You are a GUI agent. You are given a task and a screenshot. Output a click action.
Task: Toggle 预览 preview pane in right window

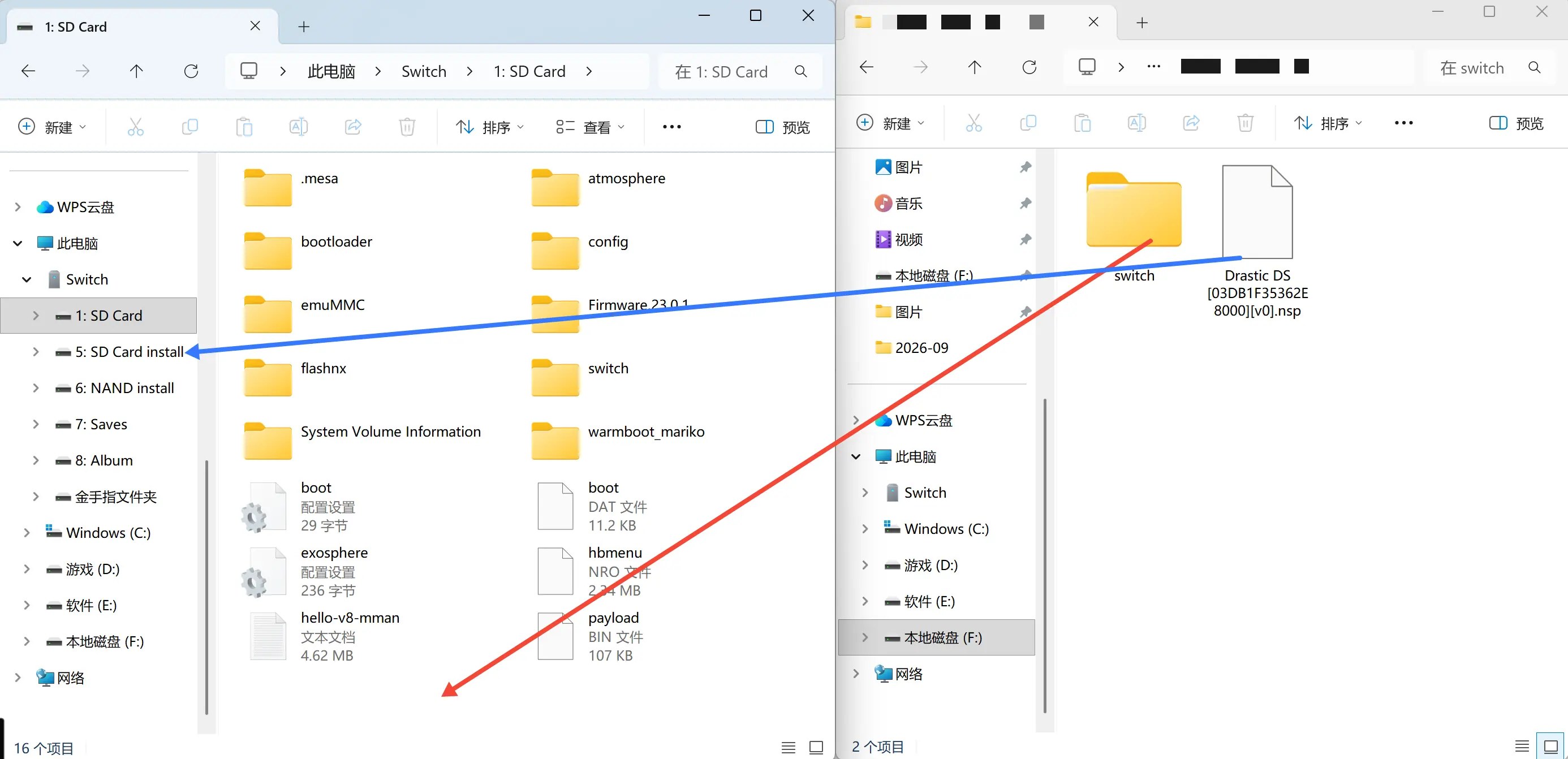1517,123
